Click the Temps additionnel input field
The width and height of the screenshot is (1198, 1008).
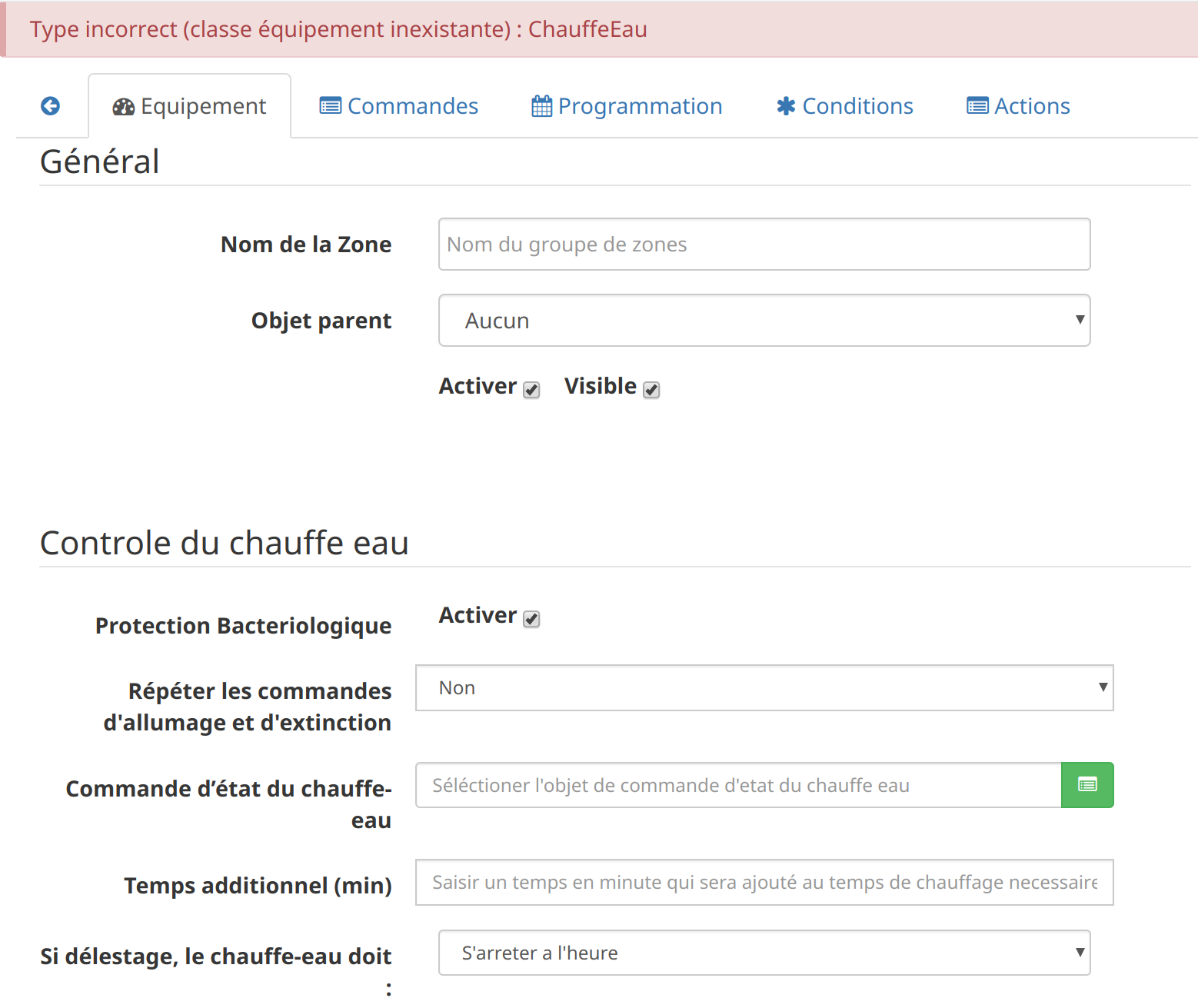[764, 882]
